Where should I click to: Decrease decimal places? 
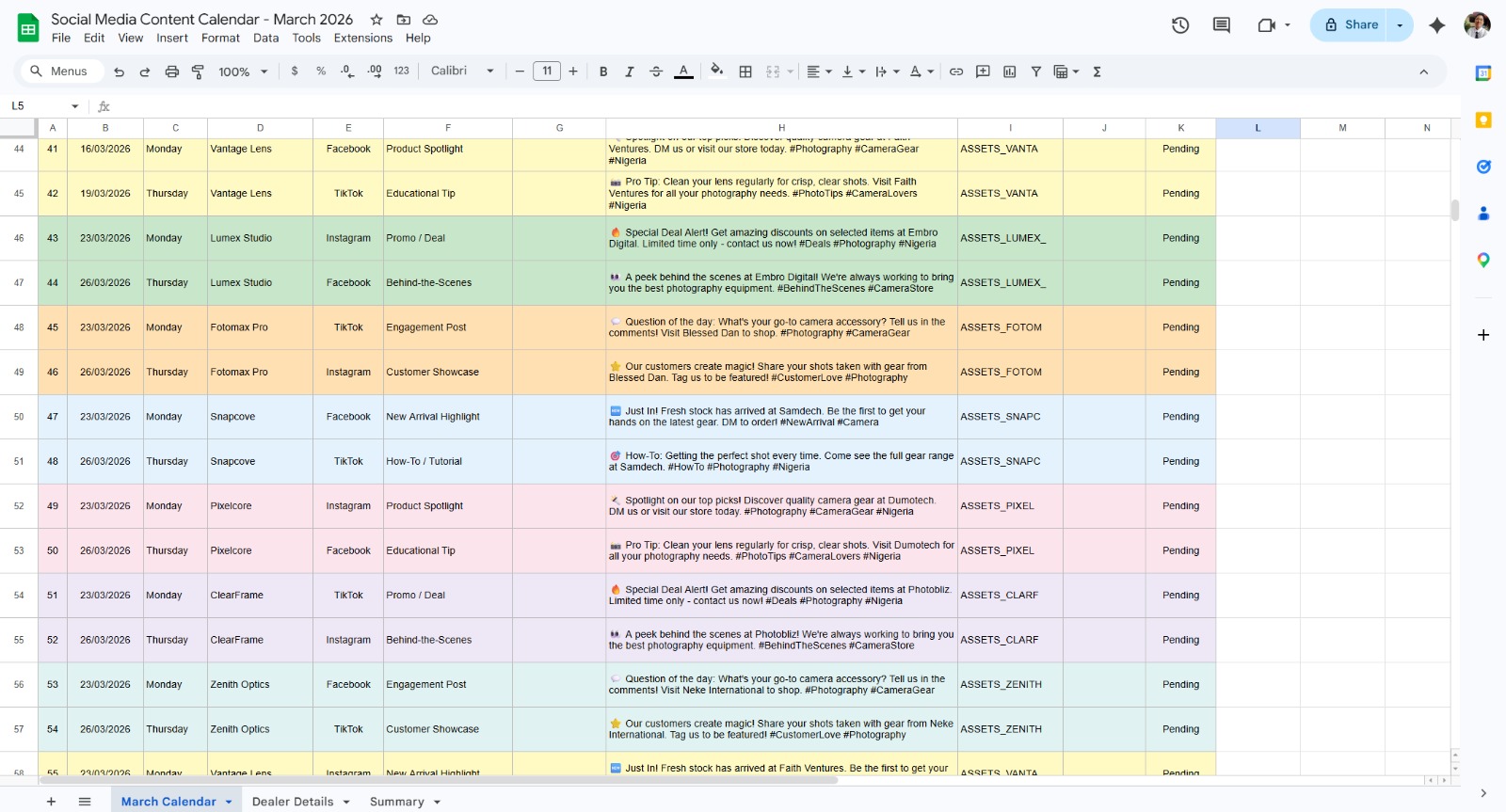(347, 71)
